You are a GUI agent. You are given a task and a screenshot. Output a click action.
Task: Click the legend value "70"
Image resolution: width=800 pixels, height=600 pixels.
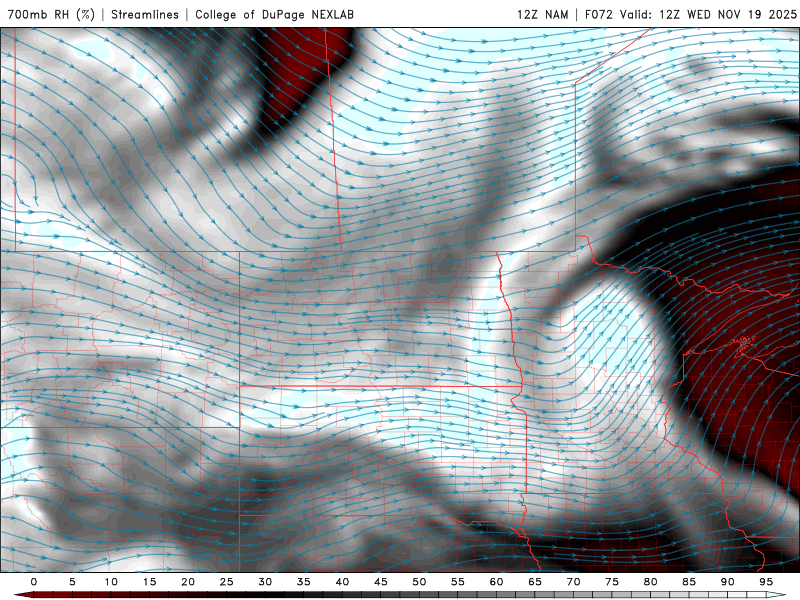573,582
